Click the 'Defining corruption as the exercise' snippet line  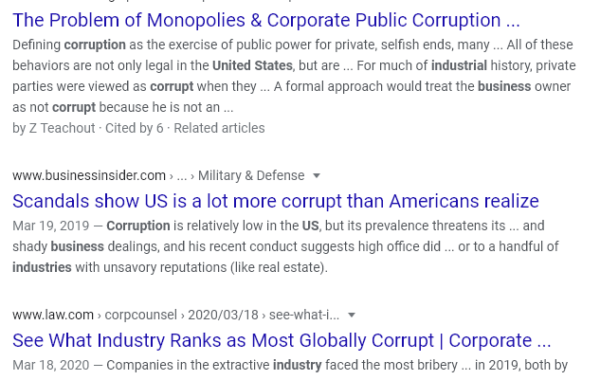pos(293,45)
